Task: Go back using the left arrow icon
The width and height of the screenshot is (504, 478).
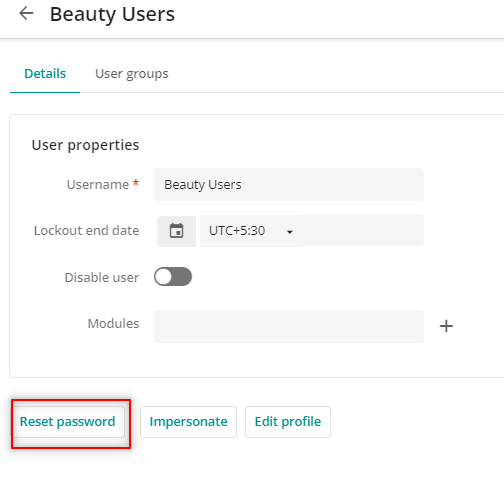Action: click(x=26, y=14)
